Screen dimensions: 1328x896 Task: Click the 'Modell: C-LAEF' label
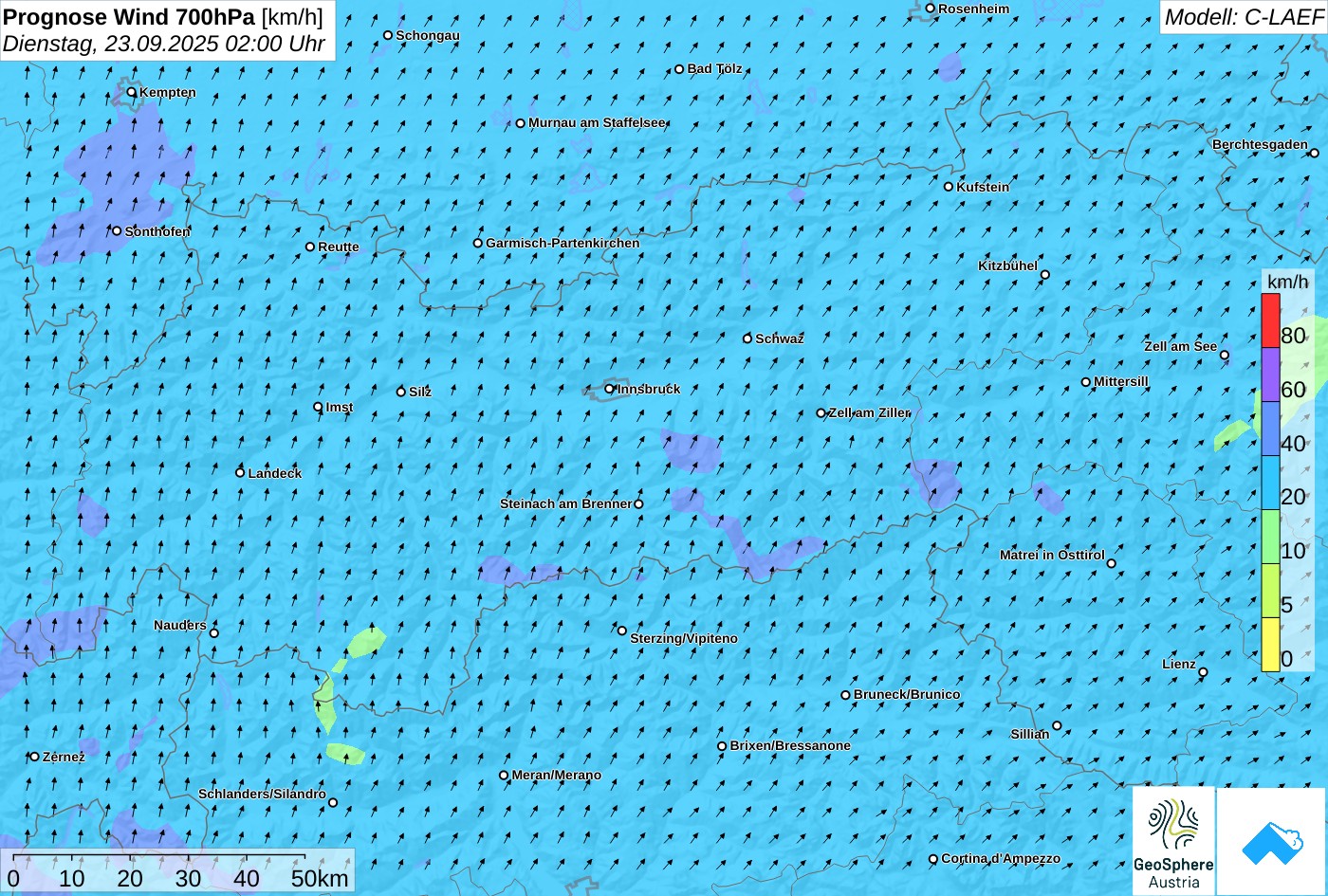[x=1244, y=17]
